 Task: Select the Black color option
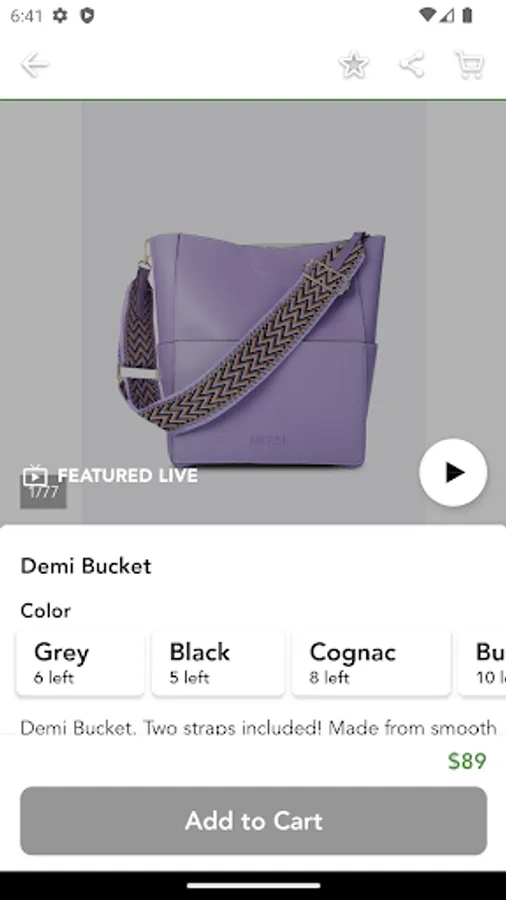[x=218, y=662]
